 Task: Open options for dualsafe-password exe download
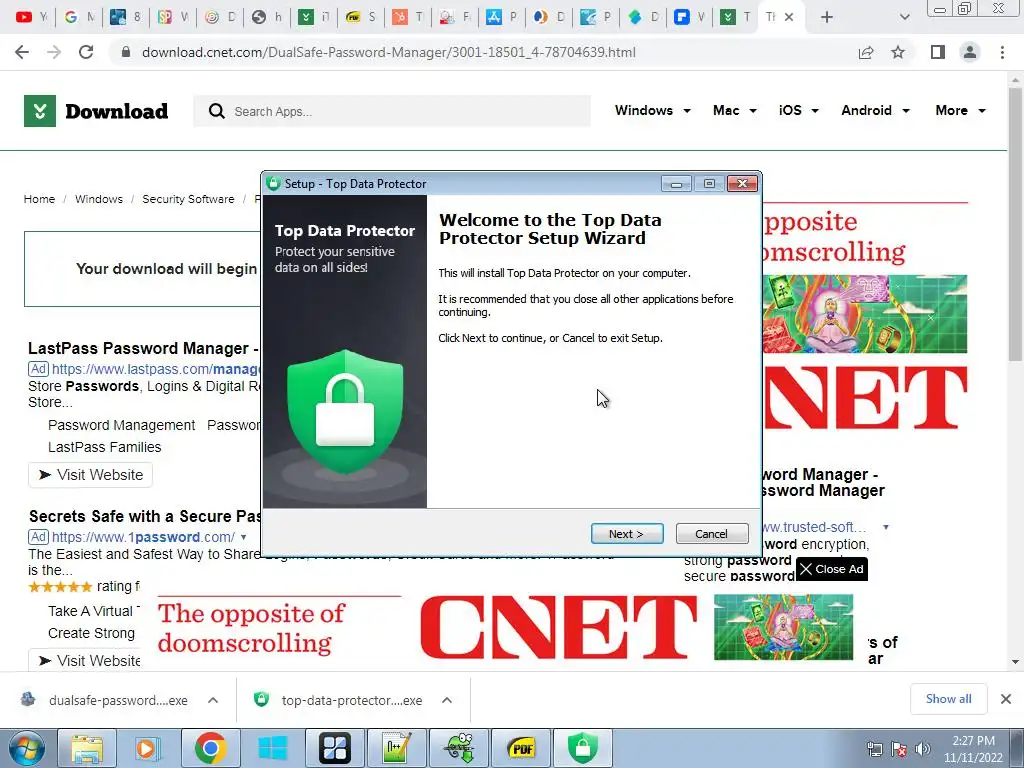click(x=213, y=700)
